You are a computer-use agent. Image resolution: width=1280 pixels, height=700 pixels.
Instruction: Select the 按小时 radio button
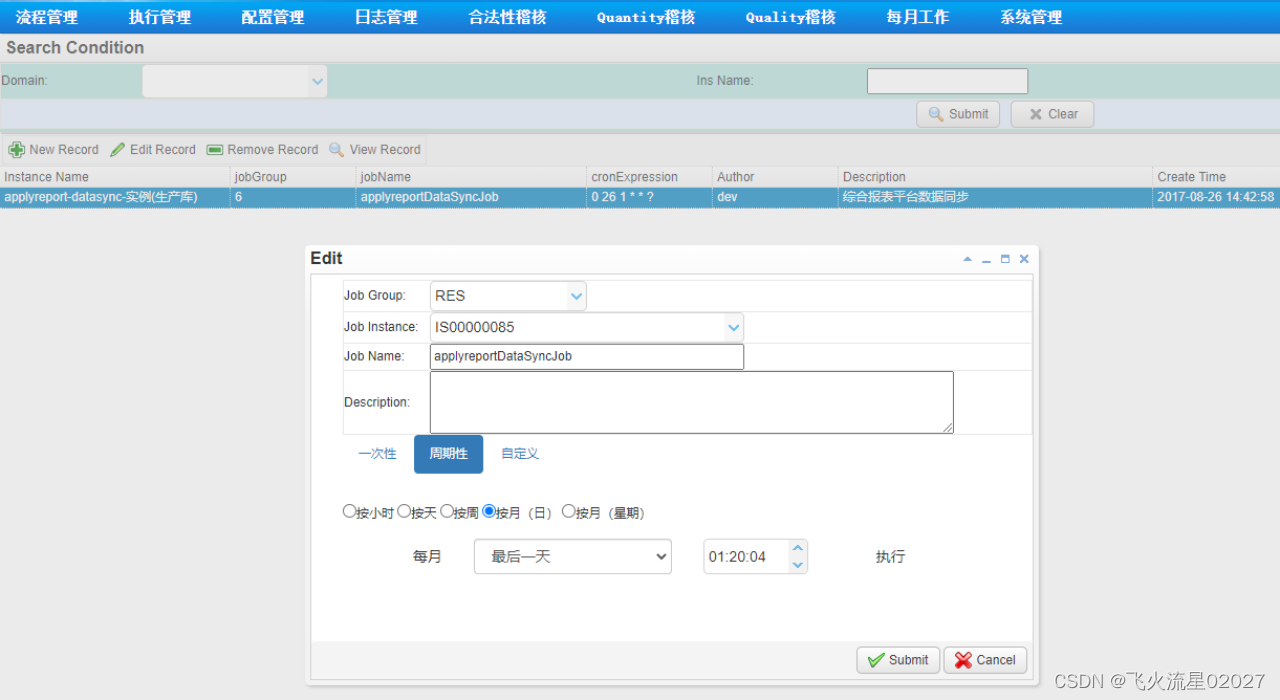[349, 511]
